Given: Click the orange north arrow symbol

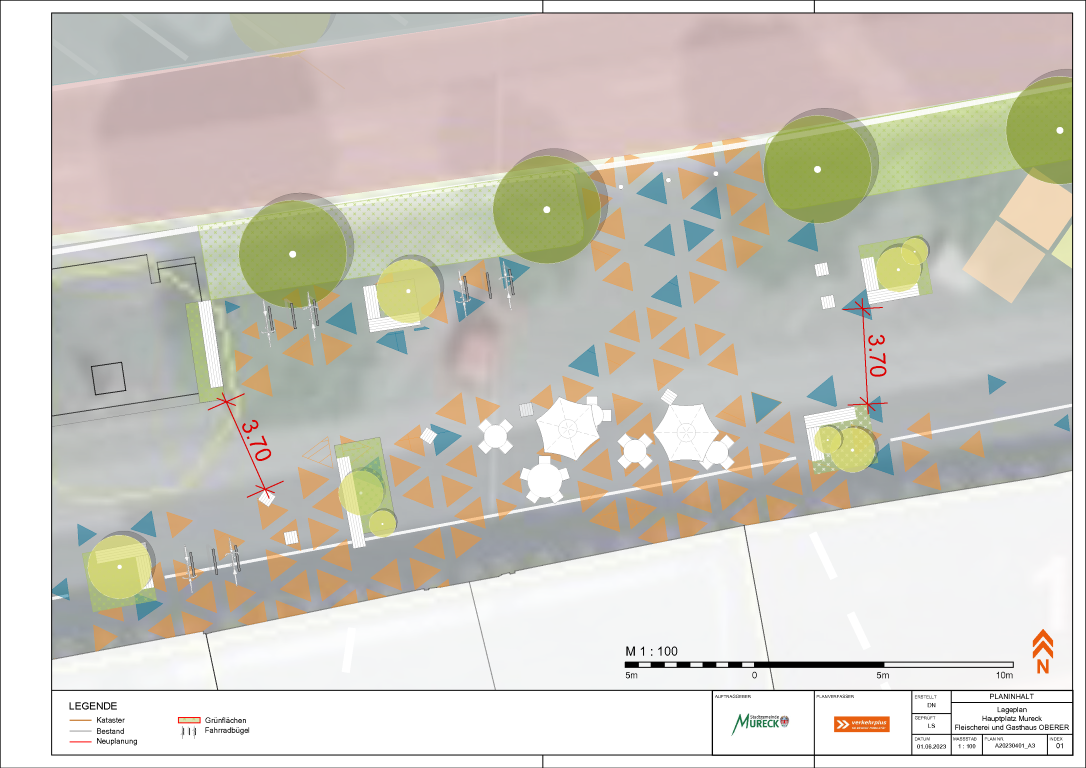Looking at the screenshot, I should (1042, 650).
